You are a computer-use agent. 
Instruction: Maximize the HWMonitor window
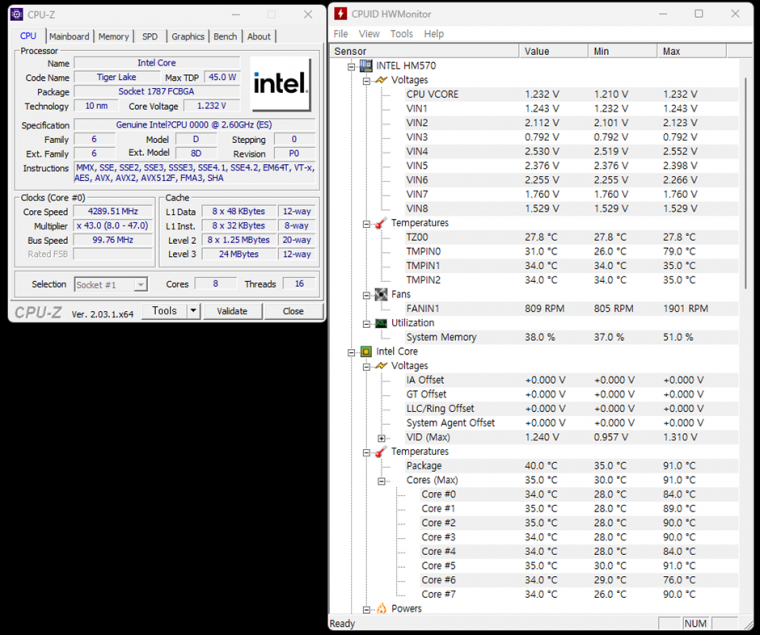pos(699,14)
